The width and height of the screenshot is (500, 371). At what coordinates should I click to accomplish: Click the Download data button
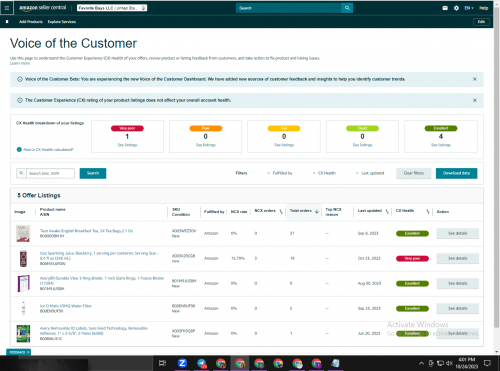[456, 173]
